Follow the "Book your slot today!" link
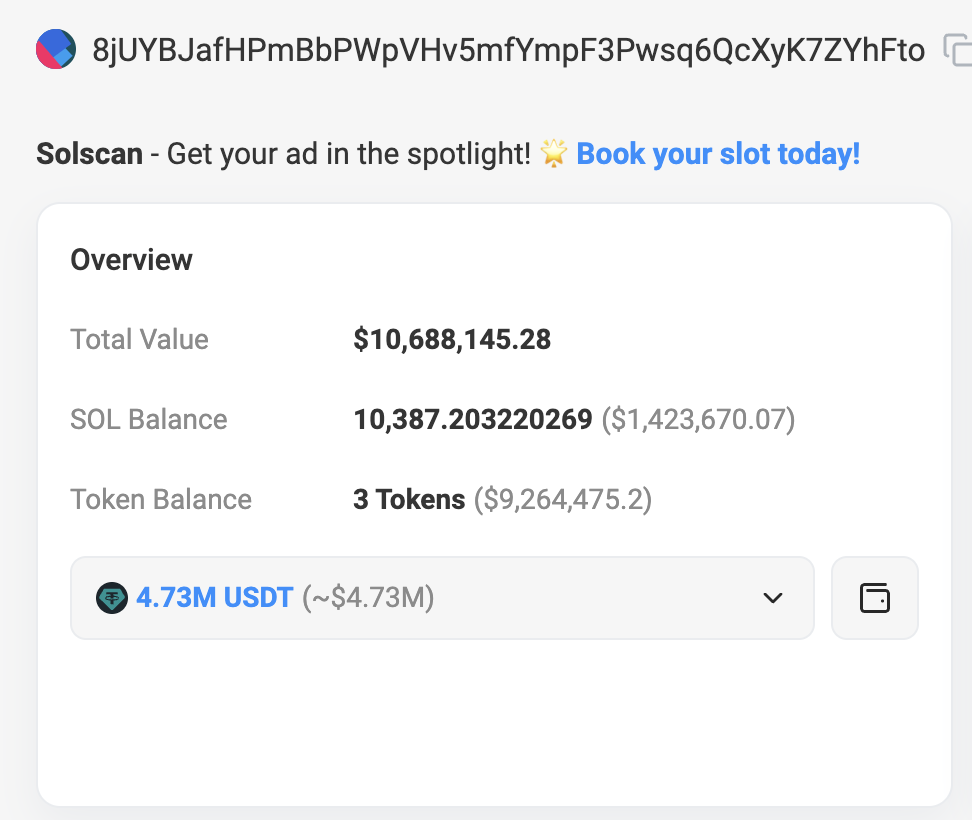 click(718, 154)
